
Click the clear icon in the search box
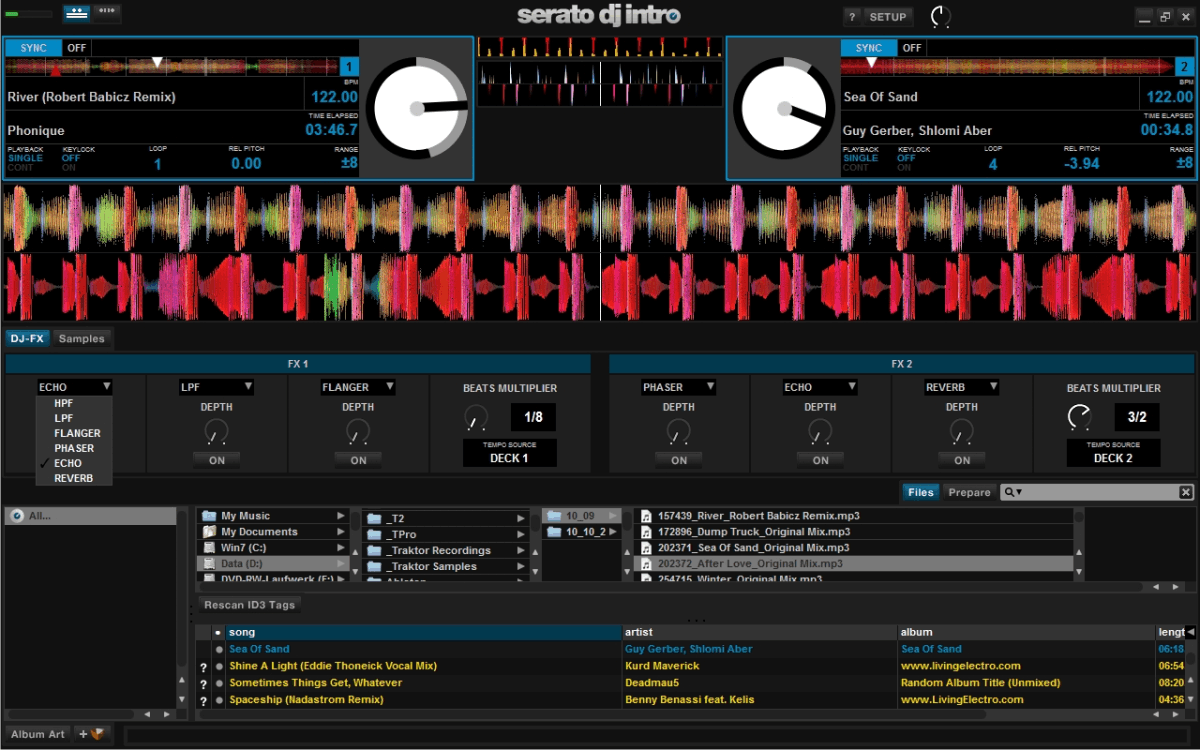(x=1185, y=492)
